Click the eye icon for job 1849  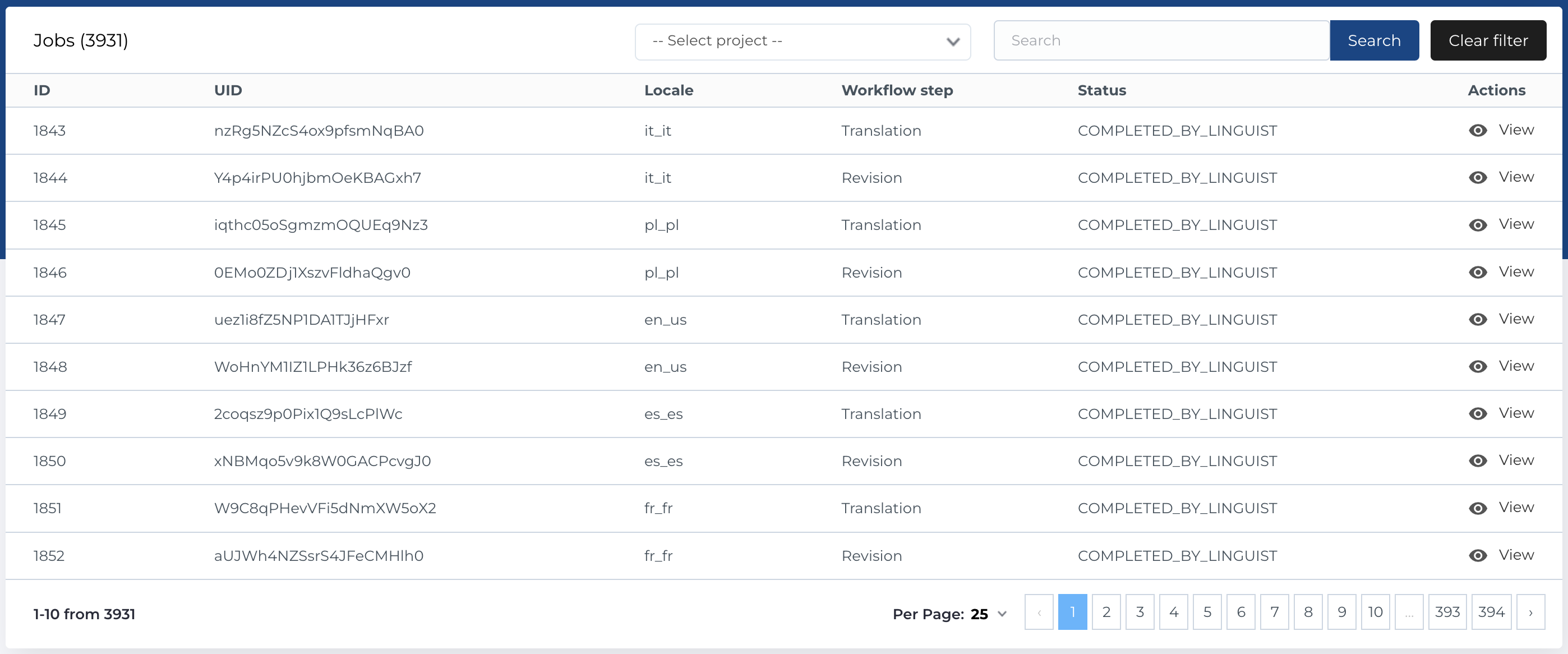(1477, 413)
